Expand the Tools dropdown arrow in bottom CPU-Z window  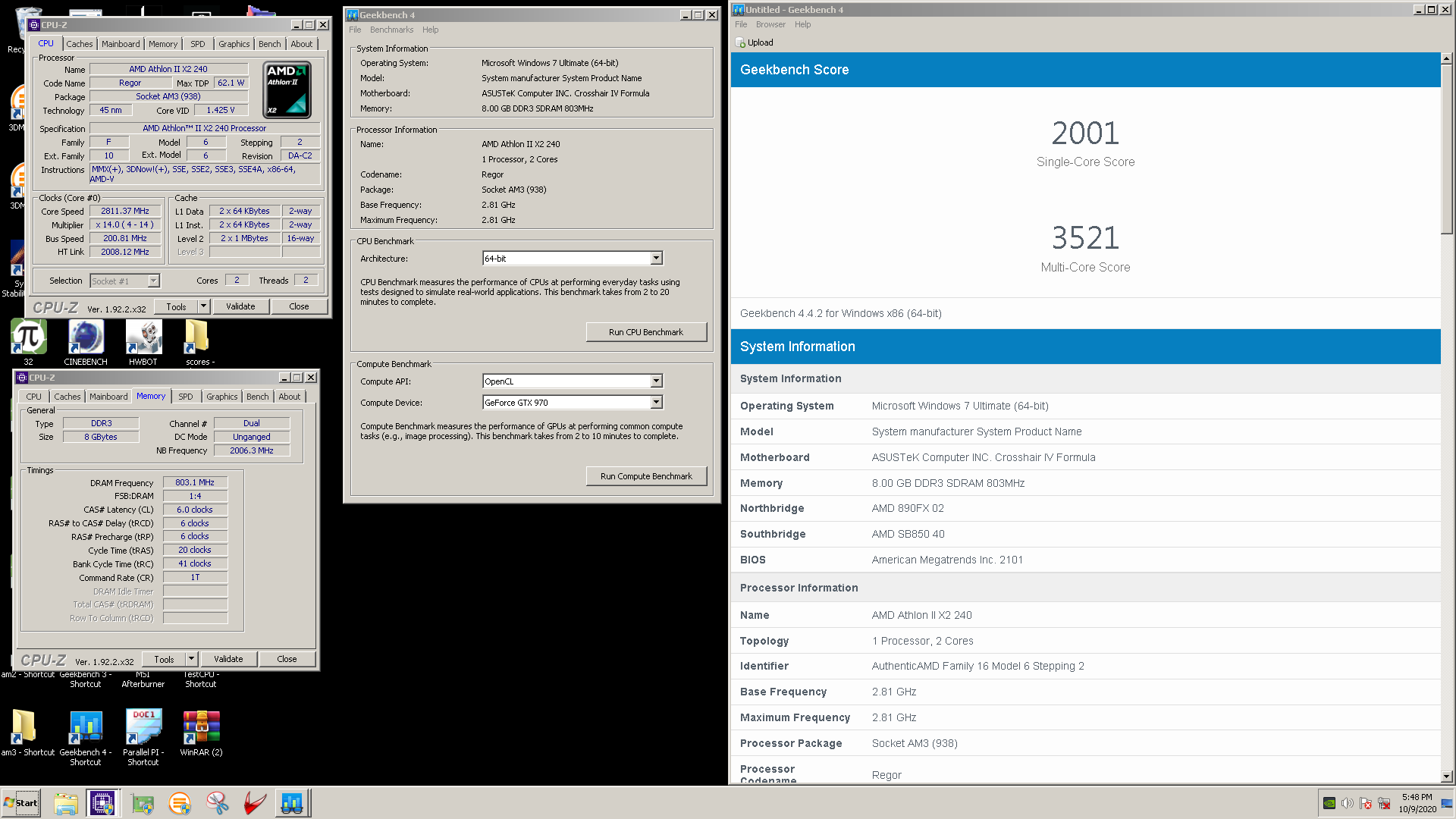(x=191, y=659)
